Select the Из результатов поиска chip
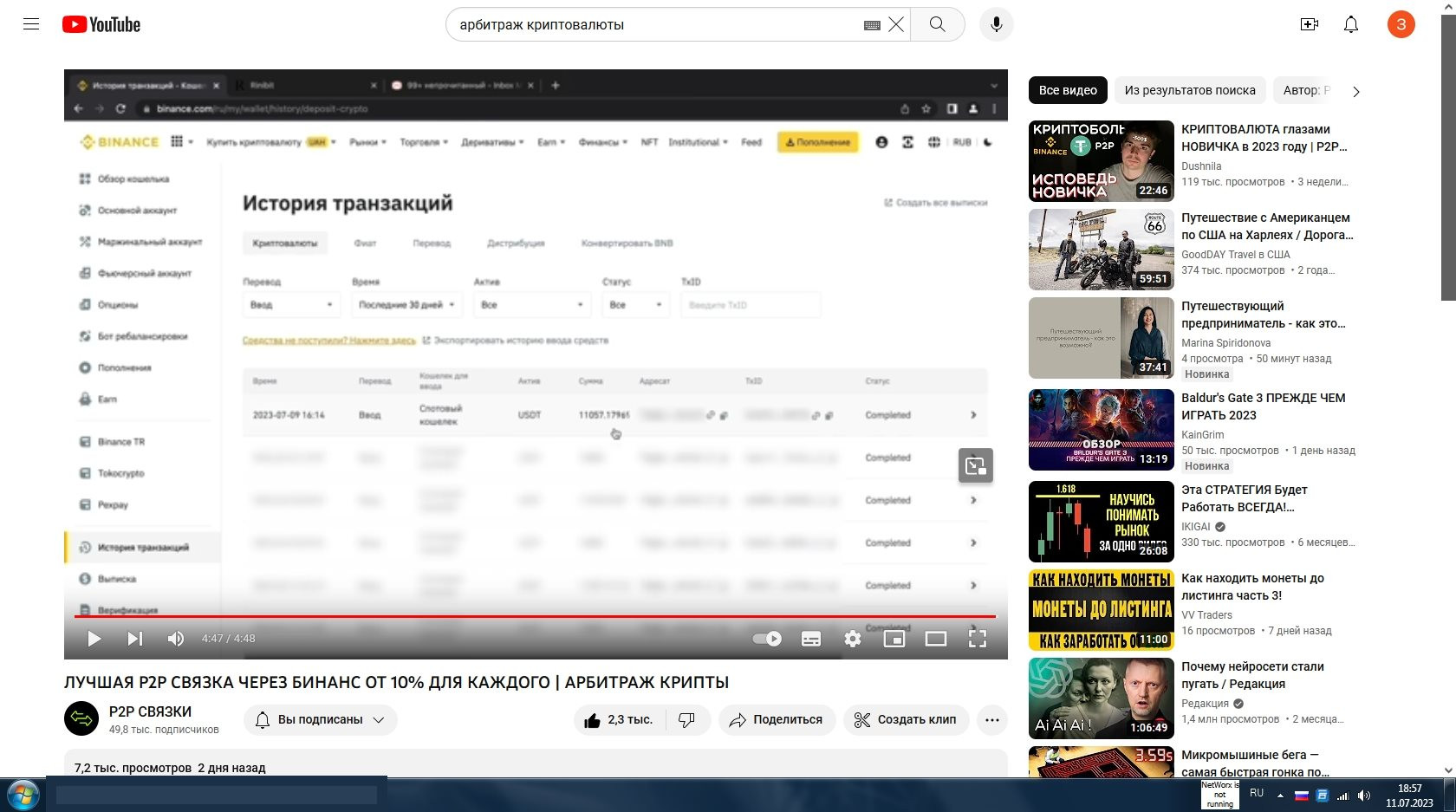 1190,90
